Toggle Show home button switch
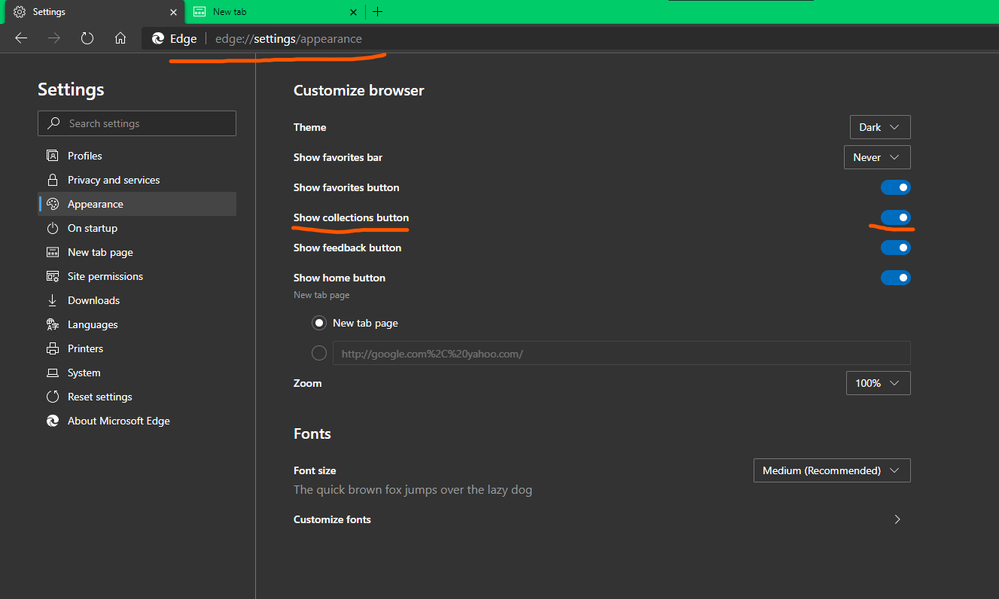This screenshot has height=599, width=999. click(895, 277)
